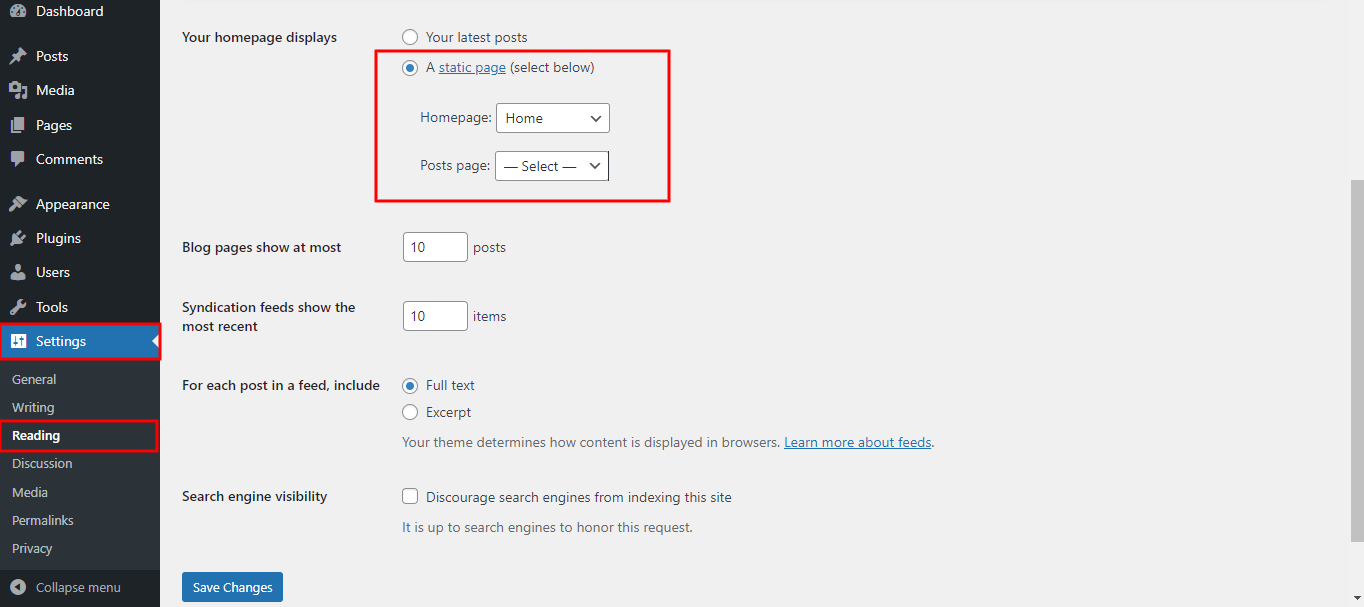Open the Posts page dropdown
Image resolution: width=1364 pixels, height=607 pixels.
pyautogui.click(x=552, y=166)
